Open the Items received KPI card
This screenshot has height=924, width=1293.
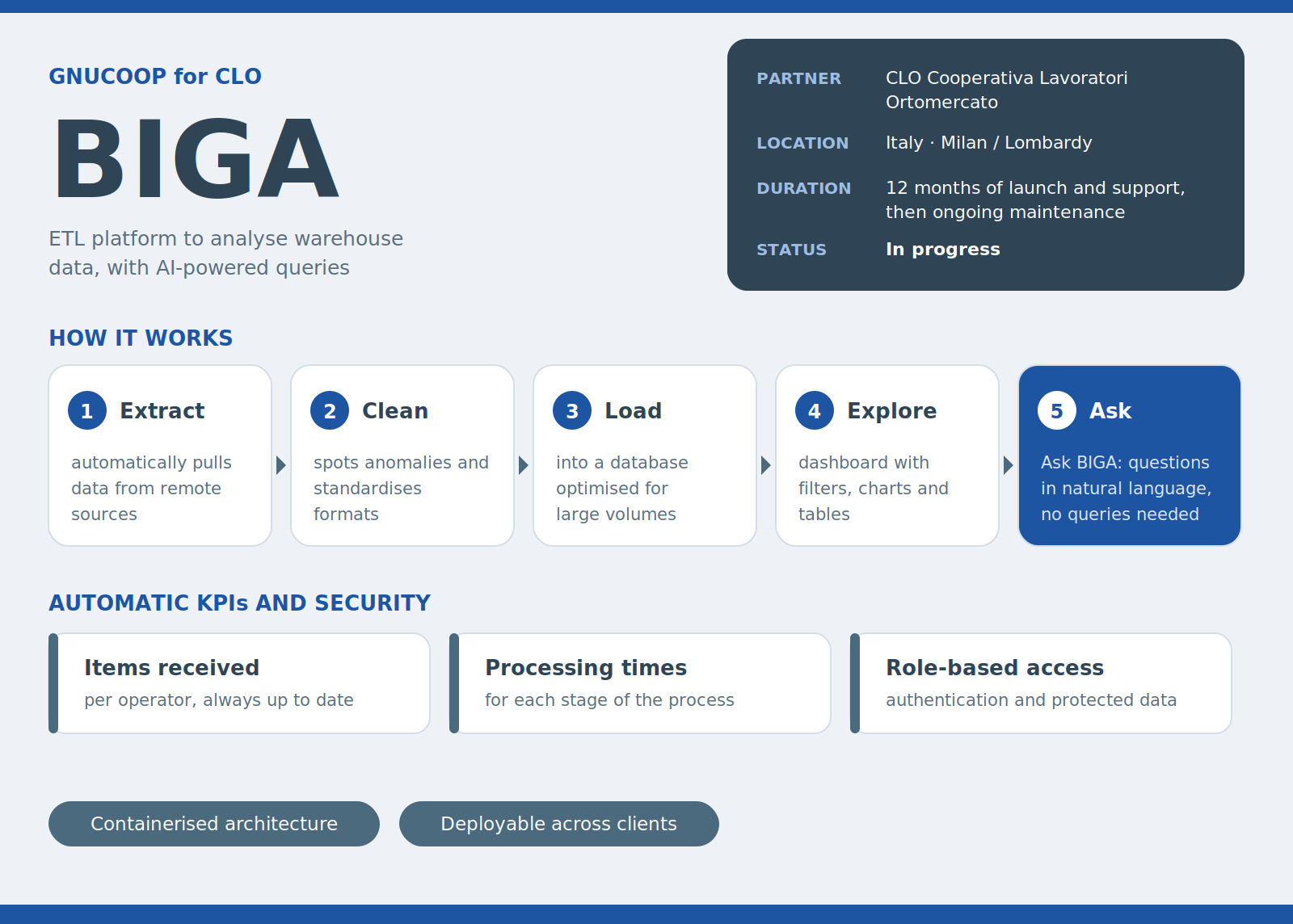[239, 683]
